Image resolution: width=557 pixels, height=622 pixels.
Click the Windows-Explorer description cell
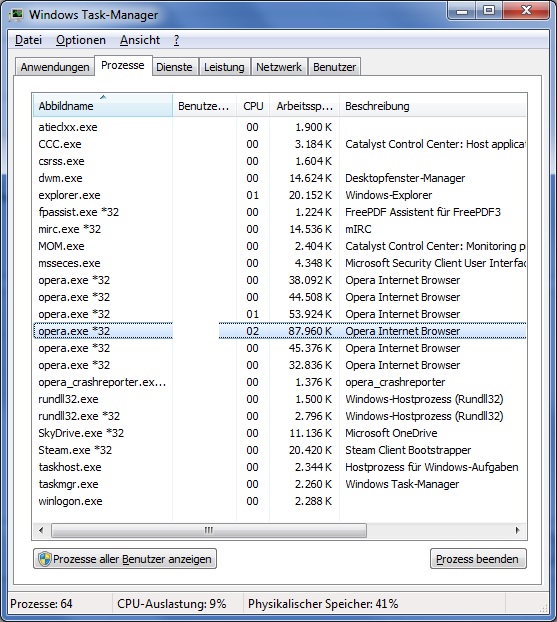pyautogui.click(x=388, y=195)
